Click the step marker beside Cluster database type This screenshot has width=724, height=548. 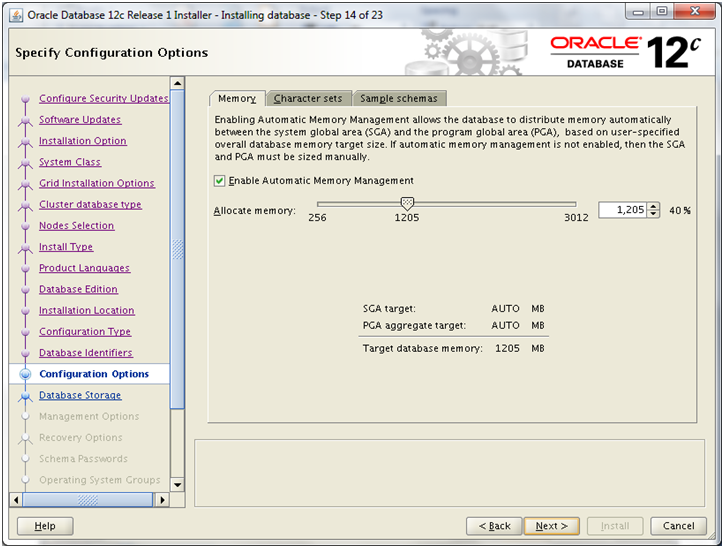(x=25, y=205)
